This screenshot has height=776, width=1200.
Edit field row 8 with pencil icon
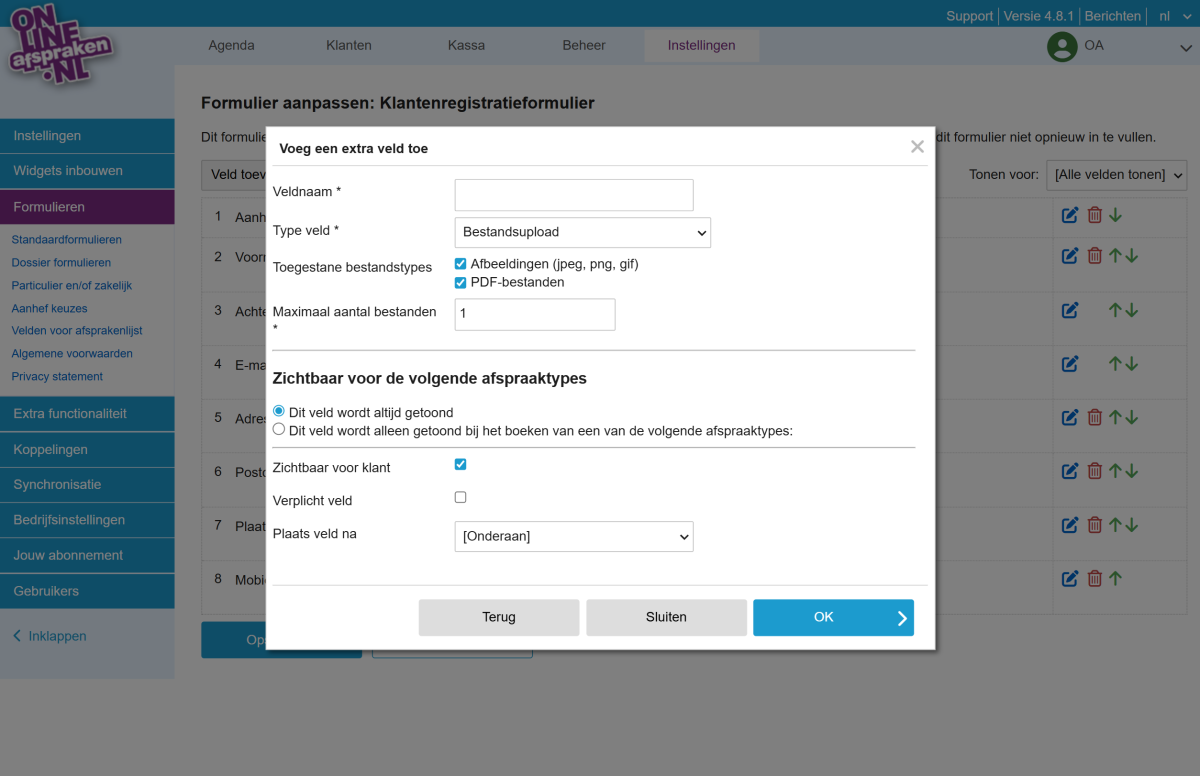[x=1070, y=578]
